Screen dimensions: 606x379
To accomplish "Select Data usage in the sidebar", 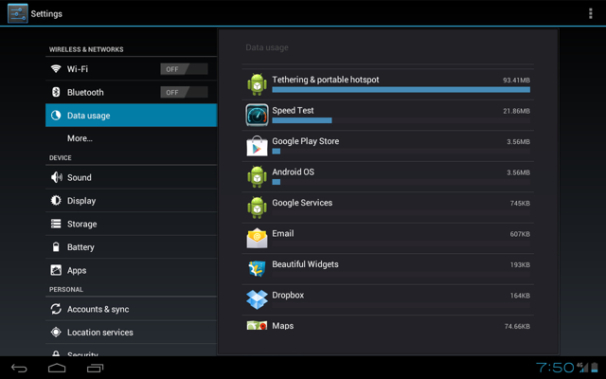I will [x=131, y=115].
